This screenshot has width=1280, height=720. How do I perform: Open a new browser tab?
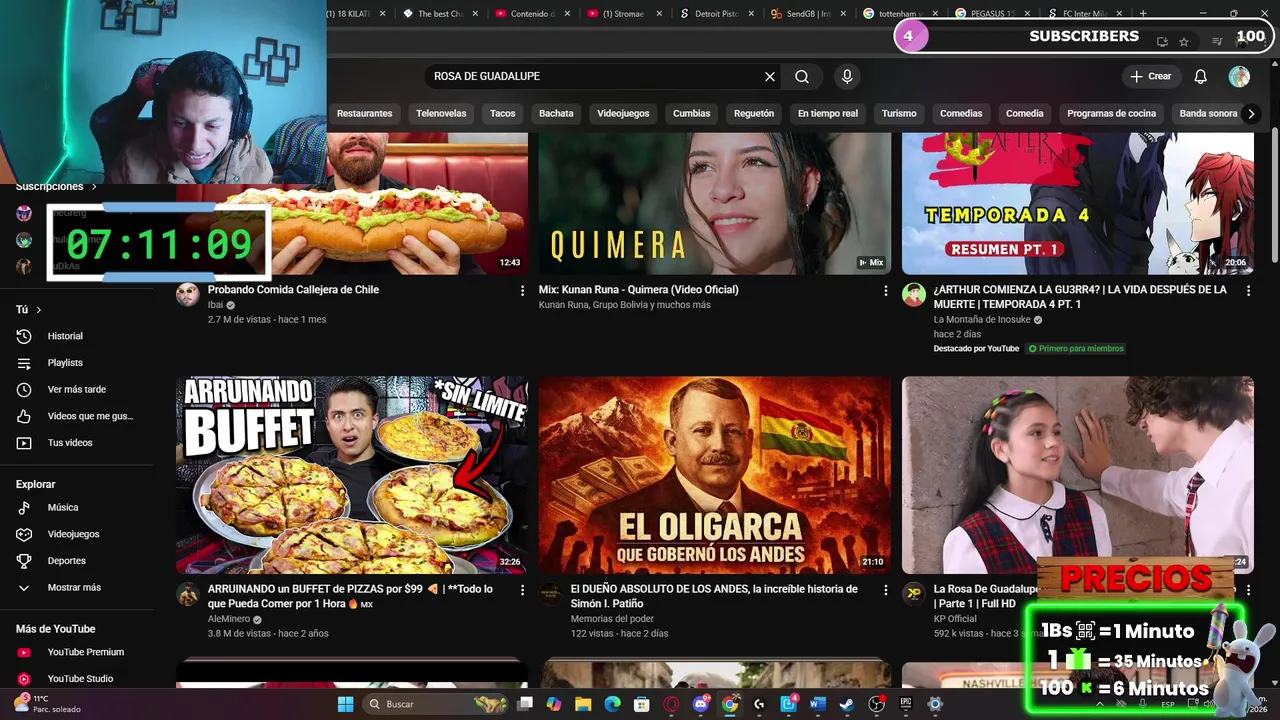click(1143, 14)
